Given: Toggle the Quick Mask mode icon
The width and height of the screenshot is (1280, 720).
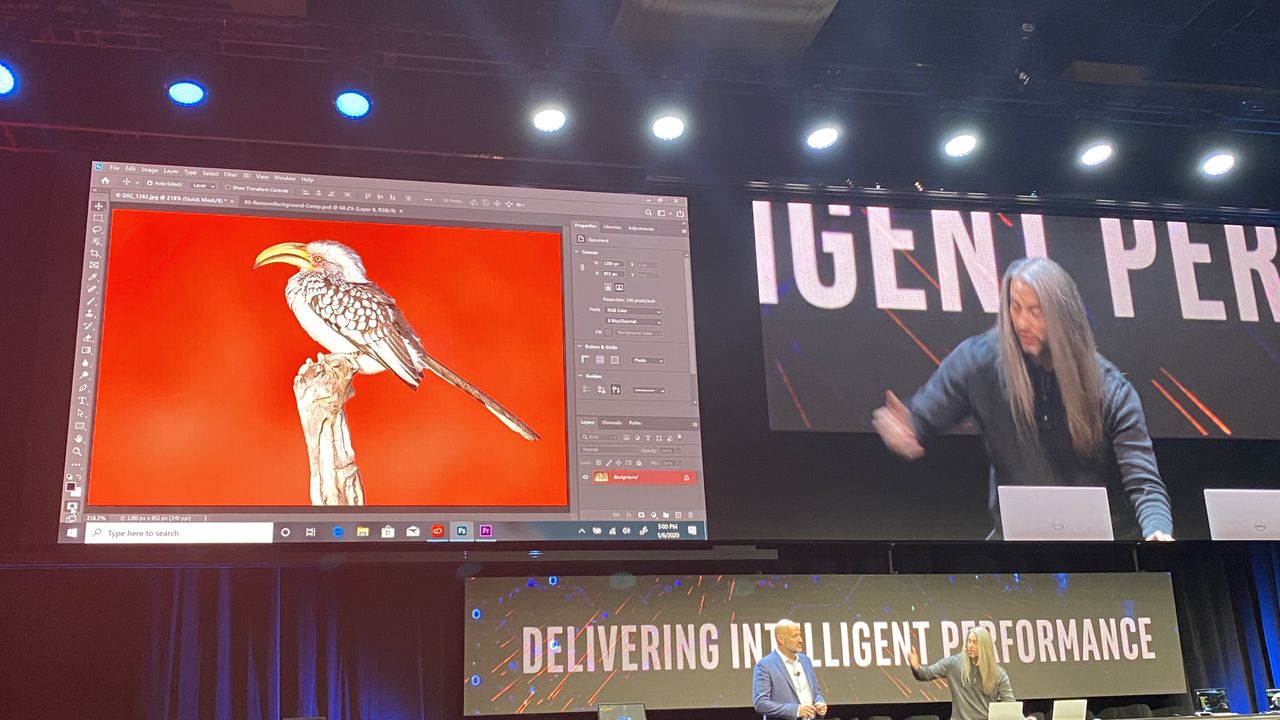Looking at the screenshot, I should coord(71,504).
